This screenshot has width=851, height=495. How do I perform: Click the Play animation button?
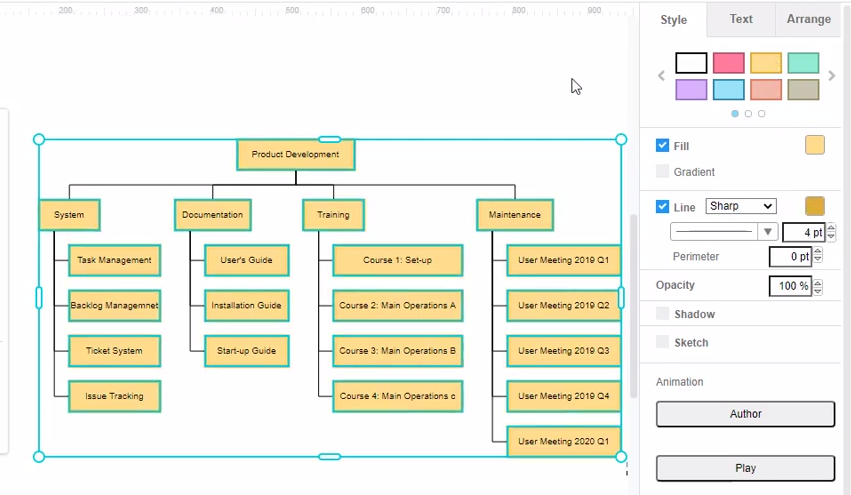pyautogui.click(x=745, y=468)
